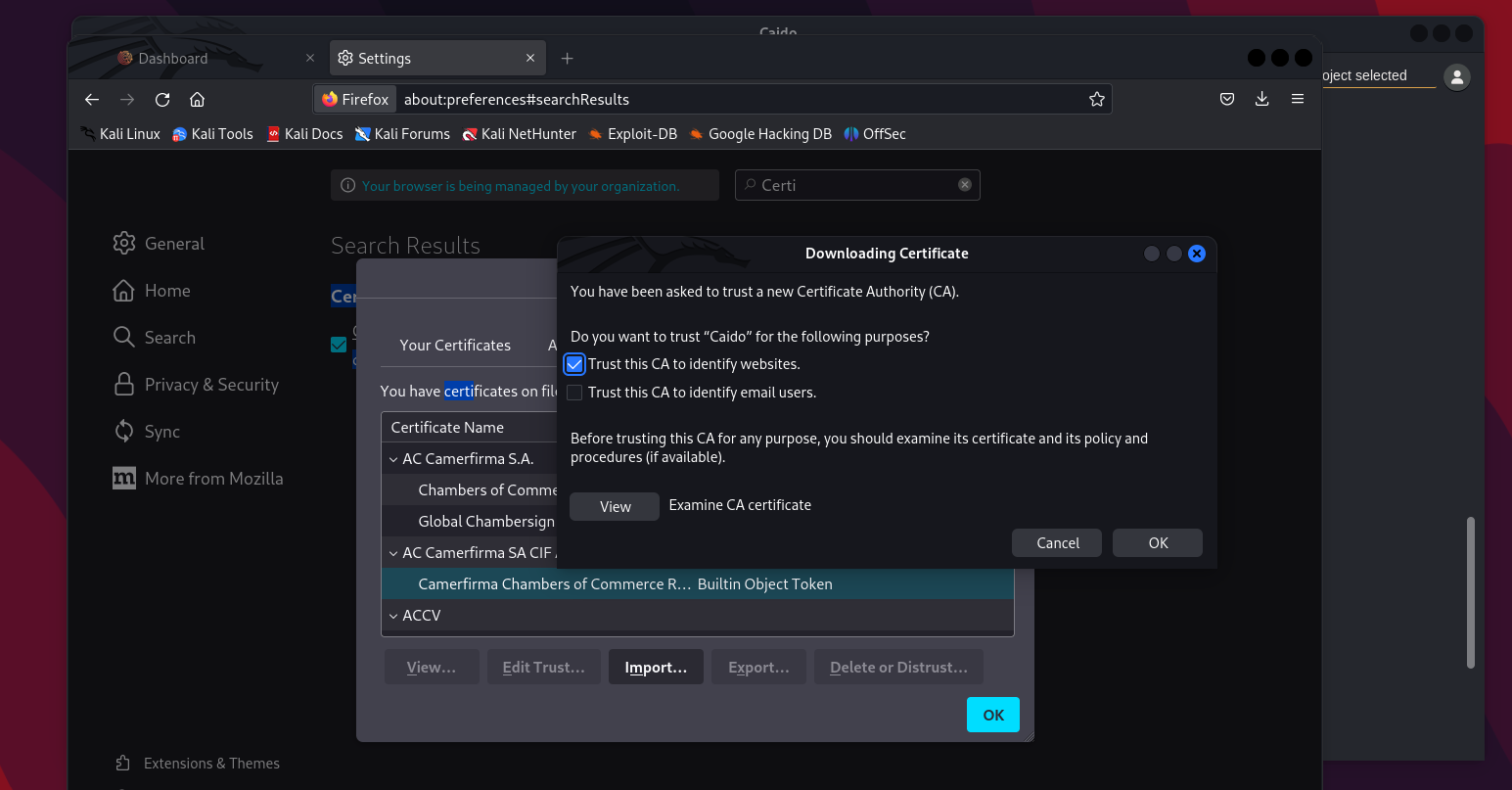Select the Global Chambersign certificate row
The image size is (1512, 790).
pos(470,521)
